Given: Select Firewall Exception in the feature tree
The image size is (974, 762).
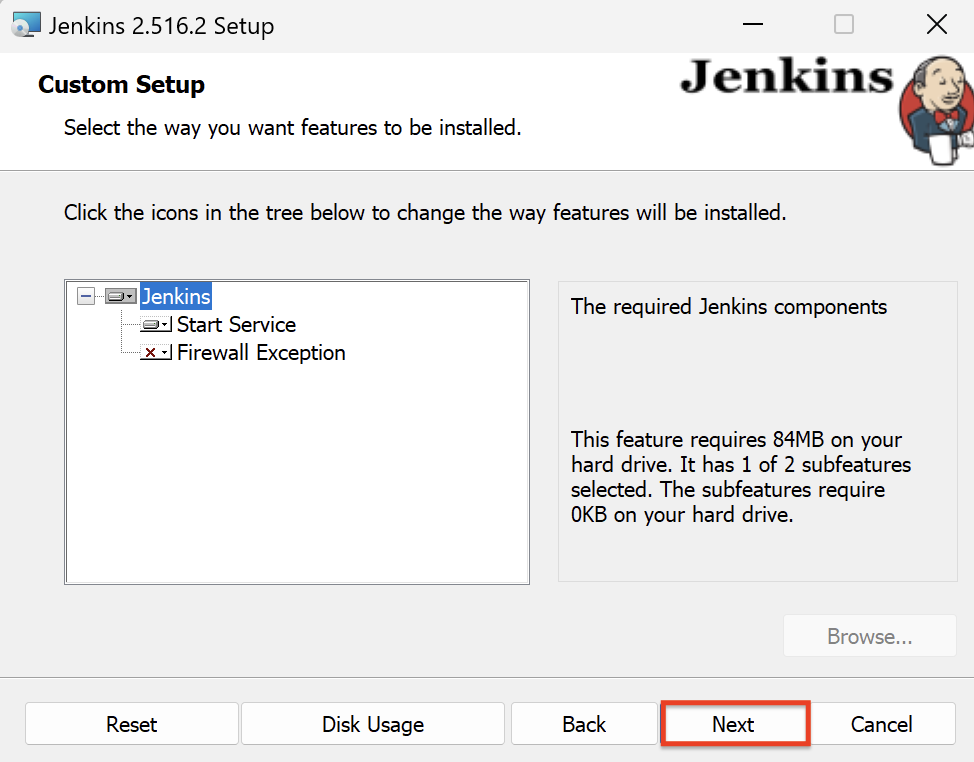Looking at the screenshot, I should 261,352.
